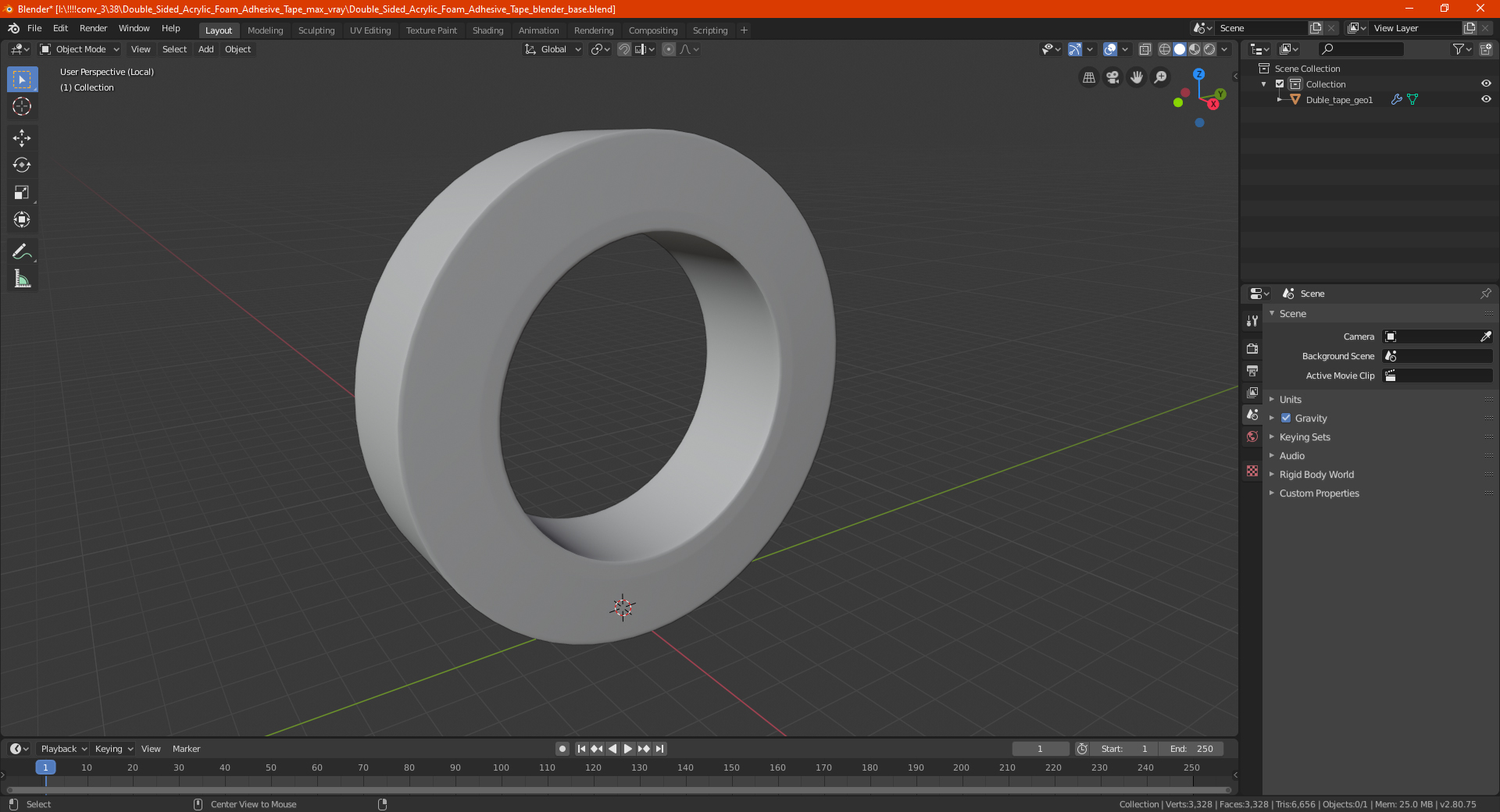Select the Measure ruler tool

[22, 279]
